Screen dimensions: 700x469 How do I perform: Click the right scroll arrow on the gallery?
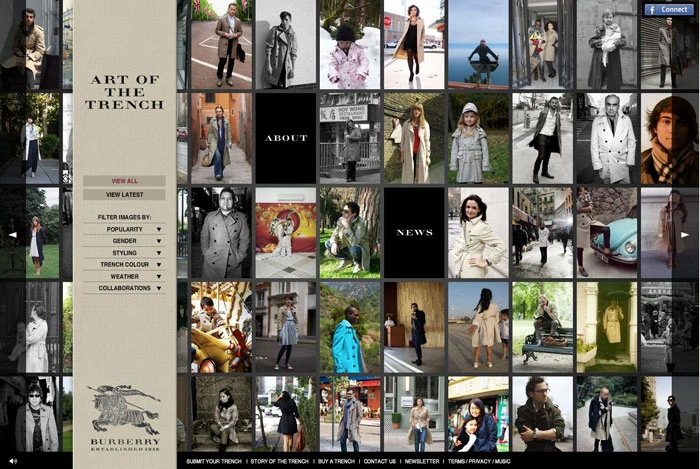click(x=686, y=235)
